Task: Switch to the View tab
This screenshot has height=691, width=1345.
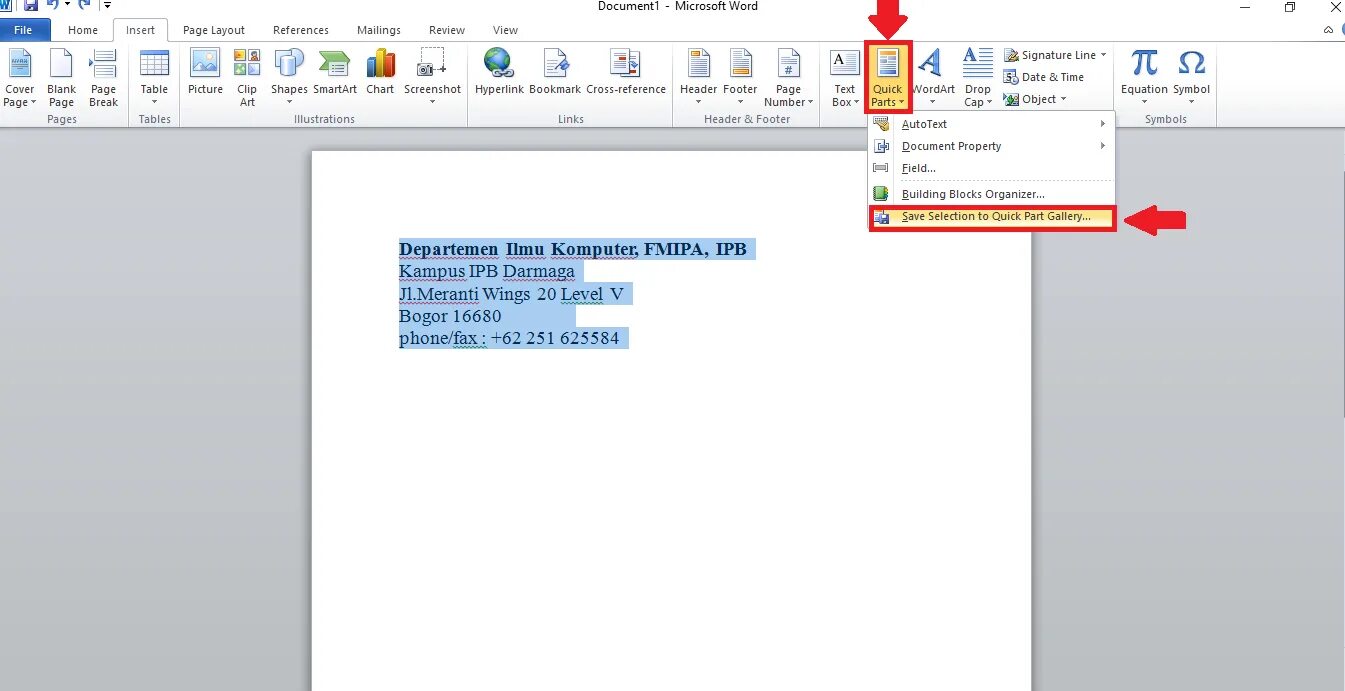Action: (x=505, y=30)
